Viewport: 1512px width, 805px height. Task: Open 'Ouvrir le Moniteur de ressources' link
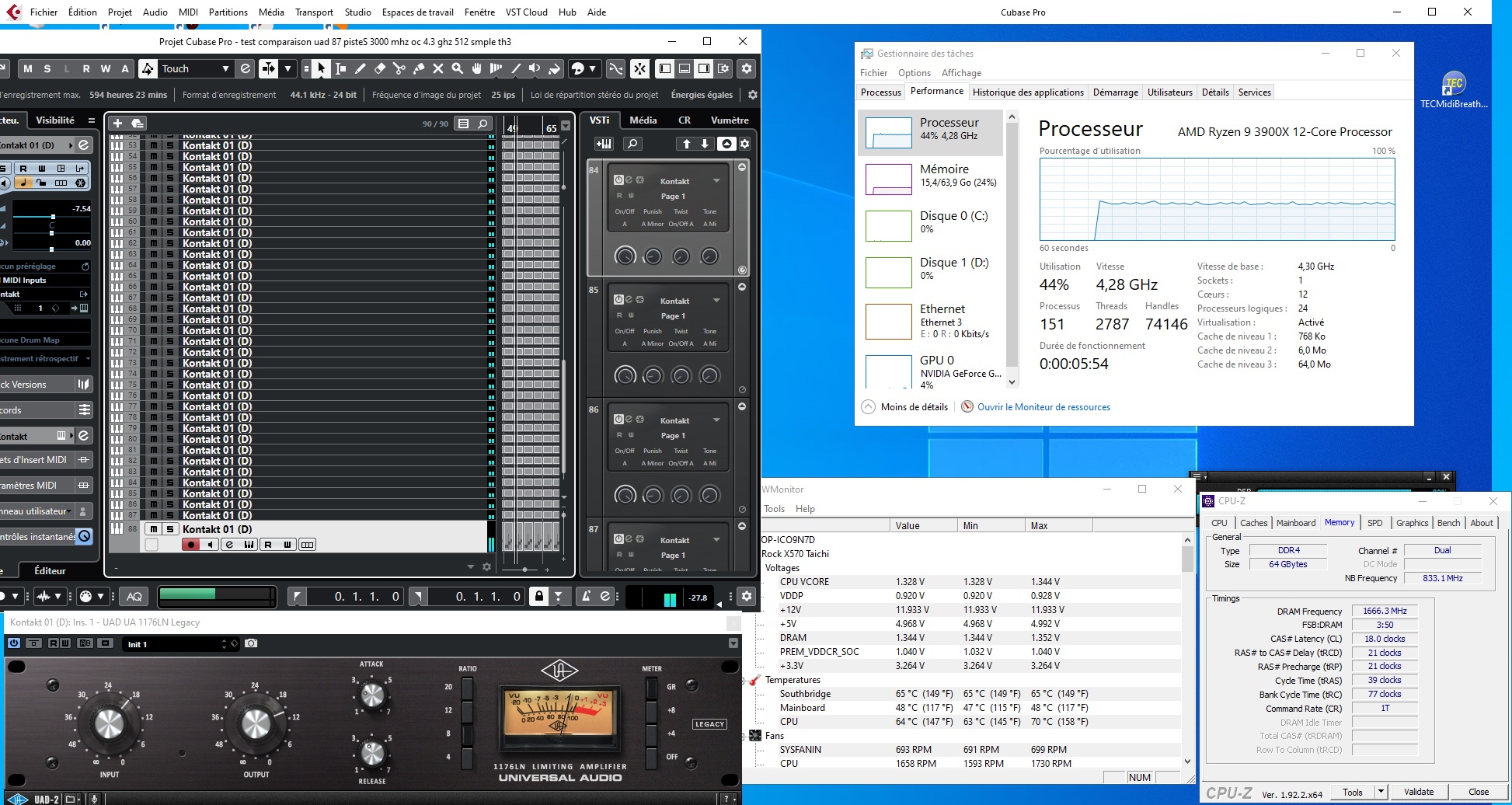pyautogui.click(x=1044, y=407)
